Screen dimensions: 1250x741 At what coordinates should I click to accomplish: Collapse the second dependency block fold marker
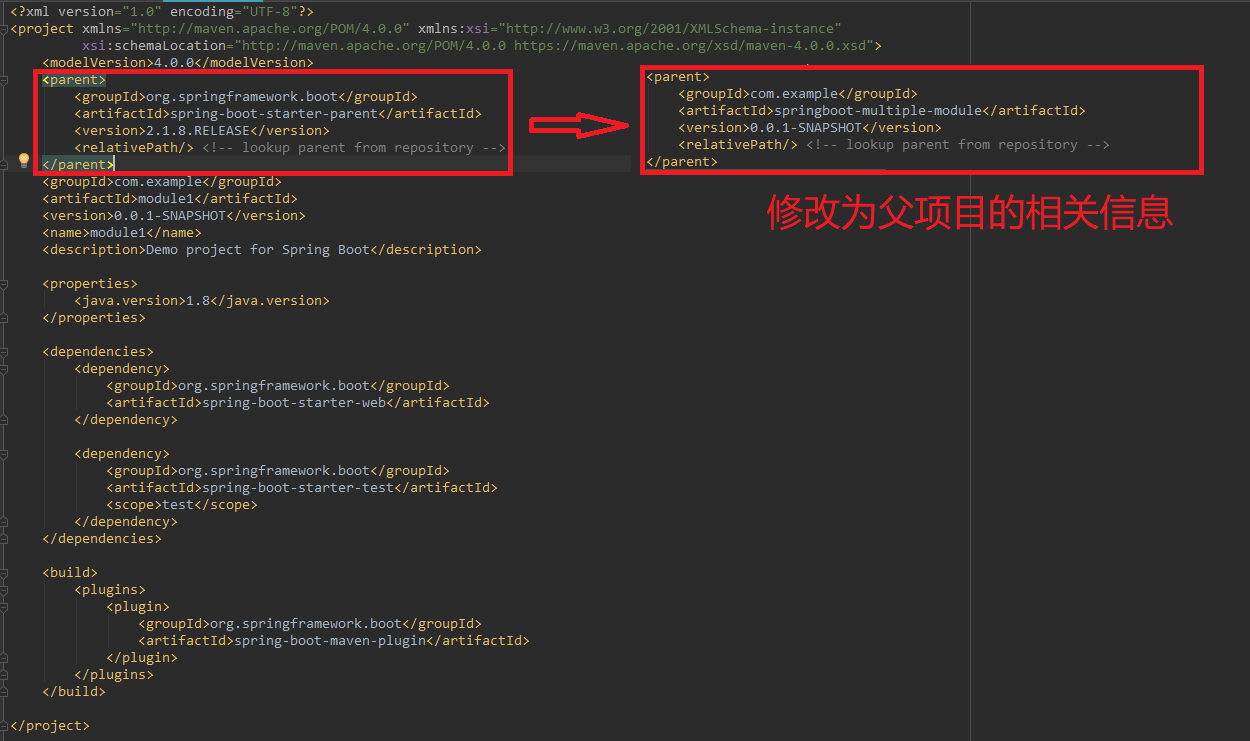4,454
